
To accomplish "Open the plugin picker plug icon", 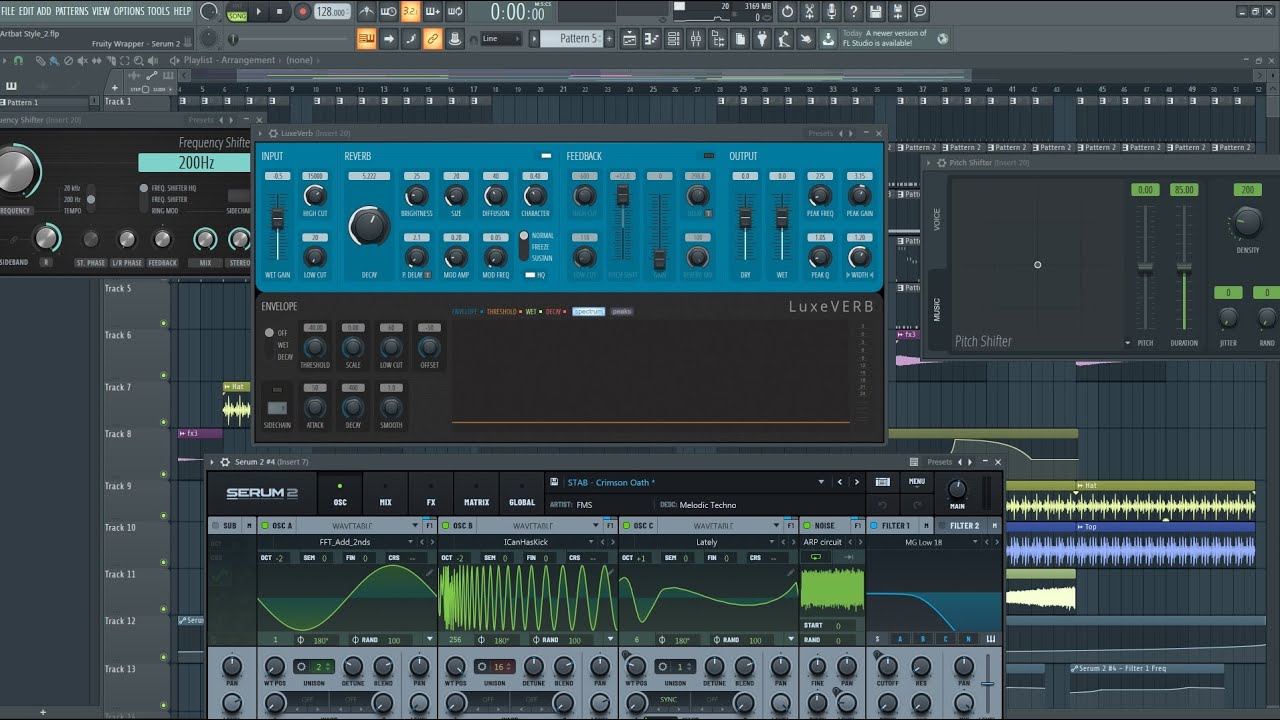I will point(763,39).
